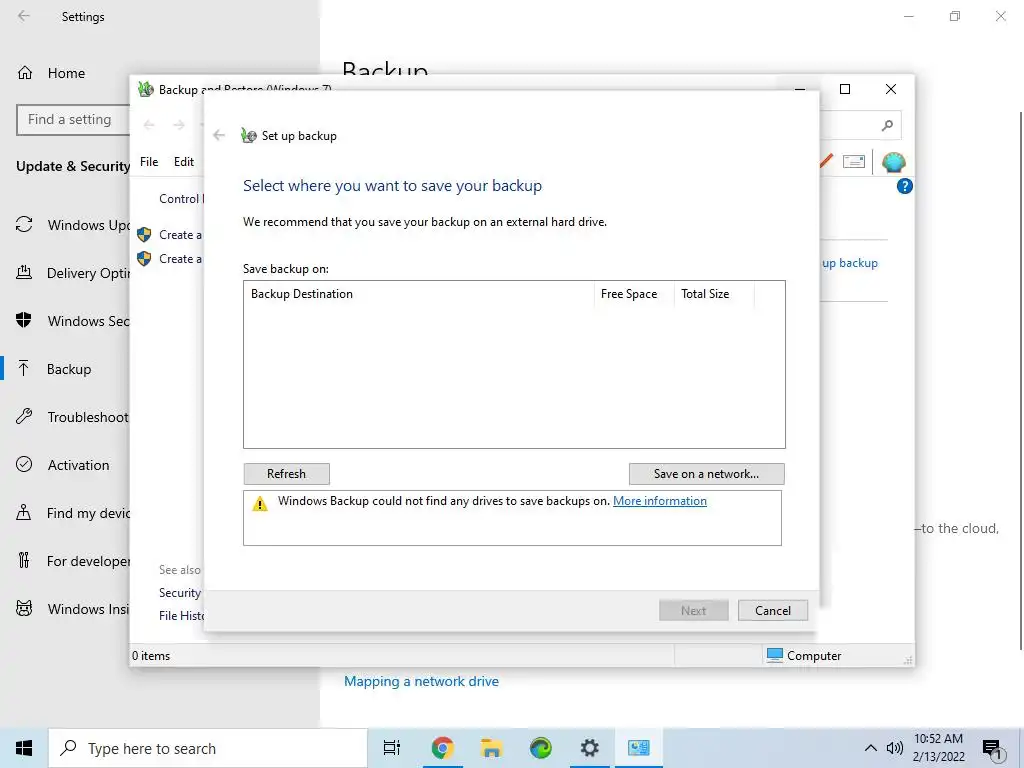Image resolution: width=1024 pixels, height=768 pixels.
Task: Click the Set up backup wizard icon
Action: pyautogui.click(x=248, y=135)
